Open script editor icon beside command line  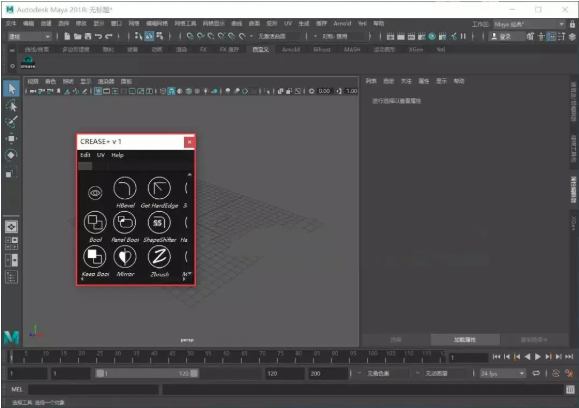point(571,389)
